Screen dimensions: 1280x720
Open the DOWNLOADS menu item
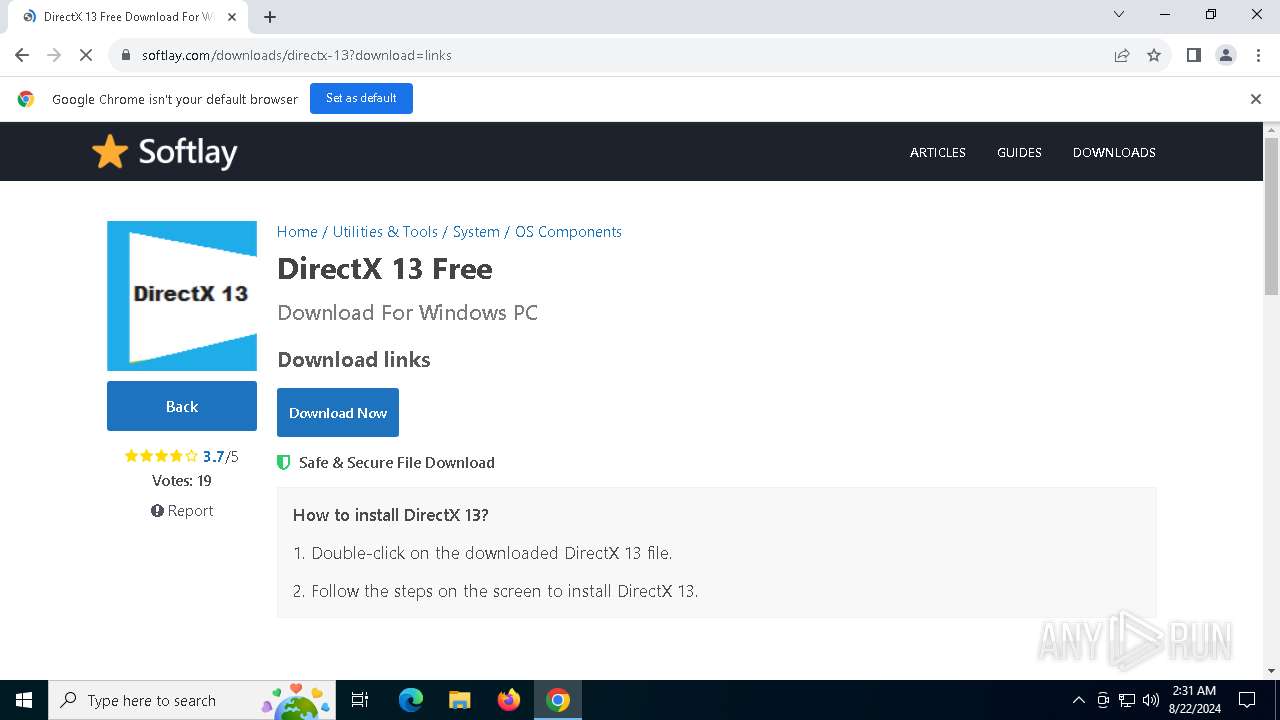click(1114, 152)
